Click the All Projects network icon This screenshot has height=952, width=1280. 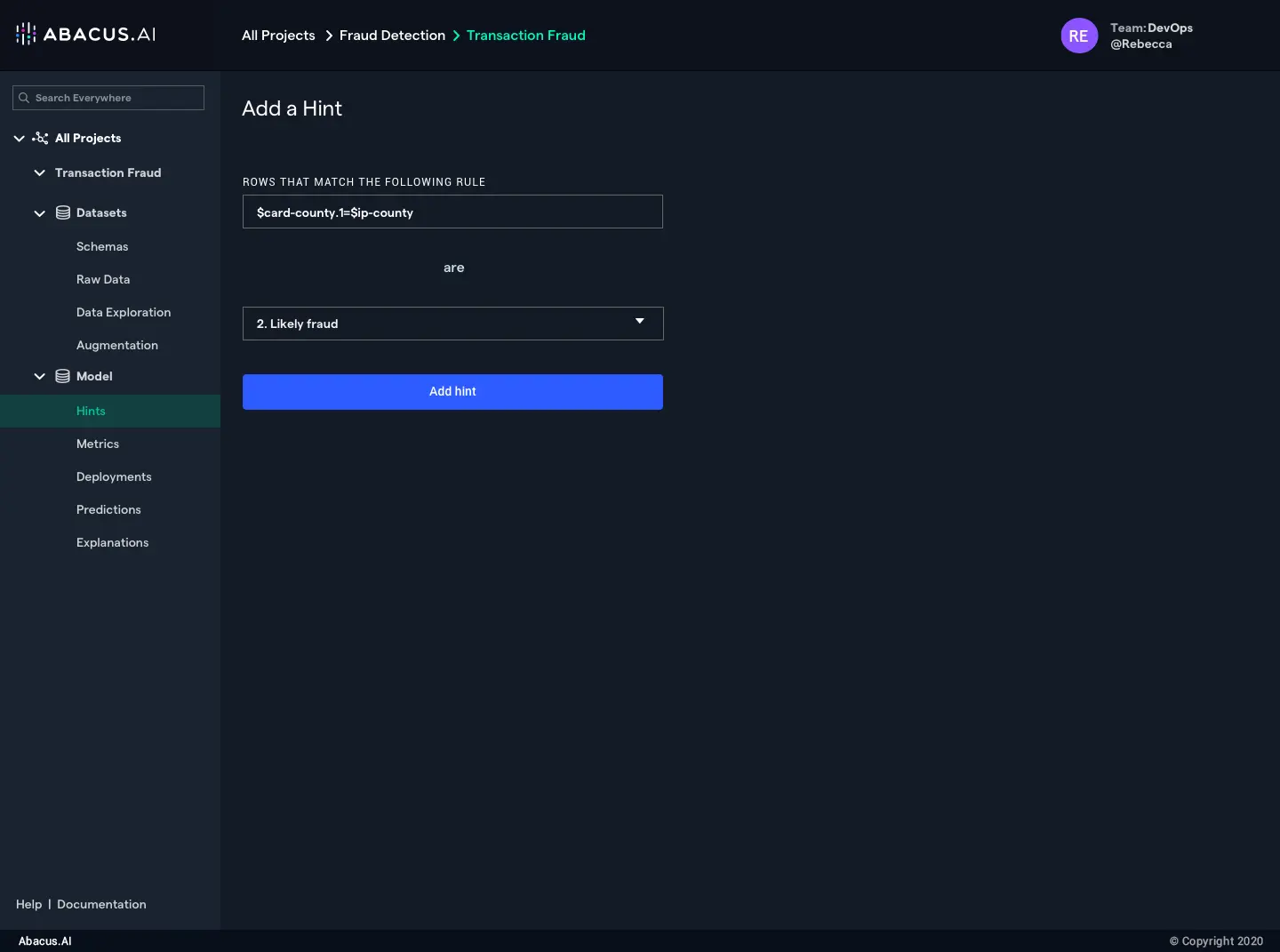tap(40, 138)
